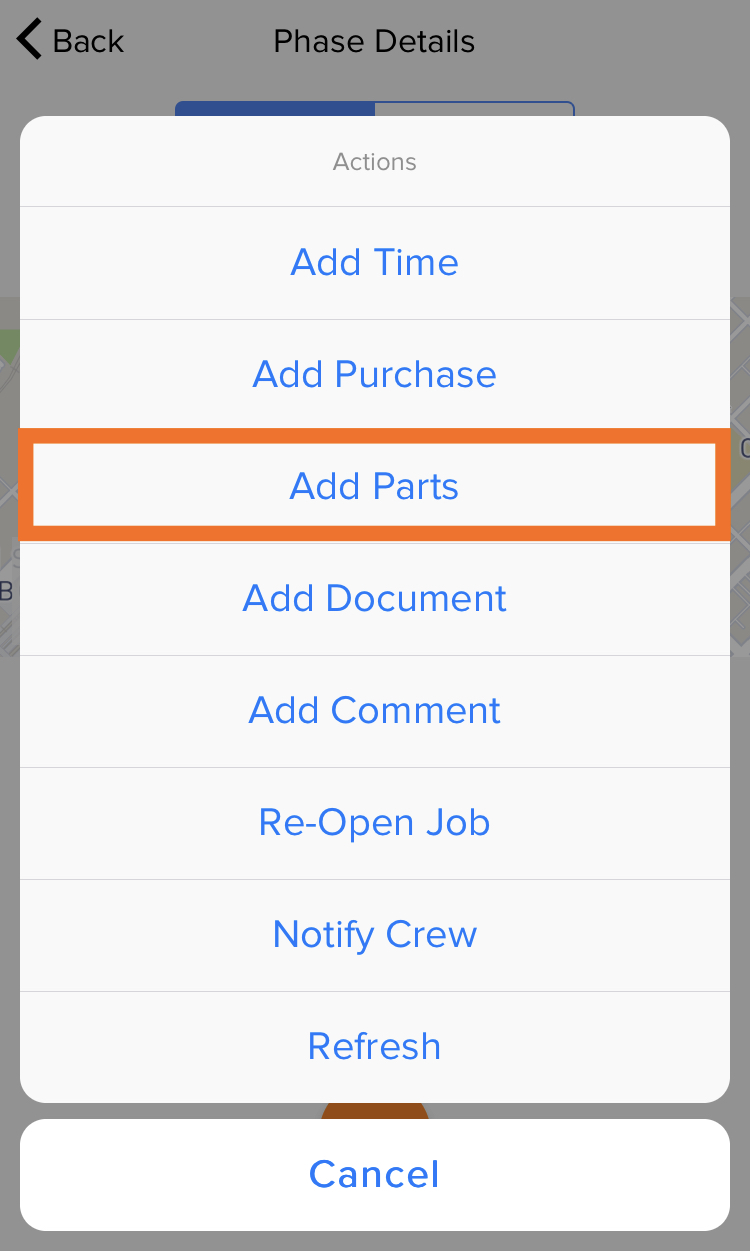Switch to the unfilled right segment tab
Image resolution: width=750 pixels, height=1251 pixels.
pos(475,108)
